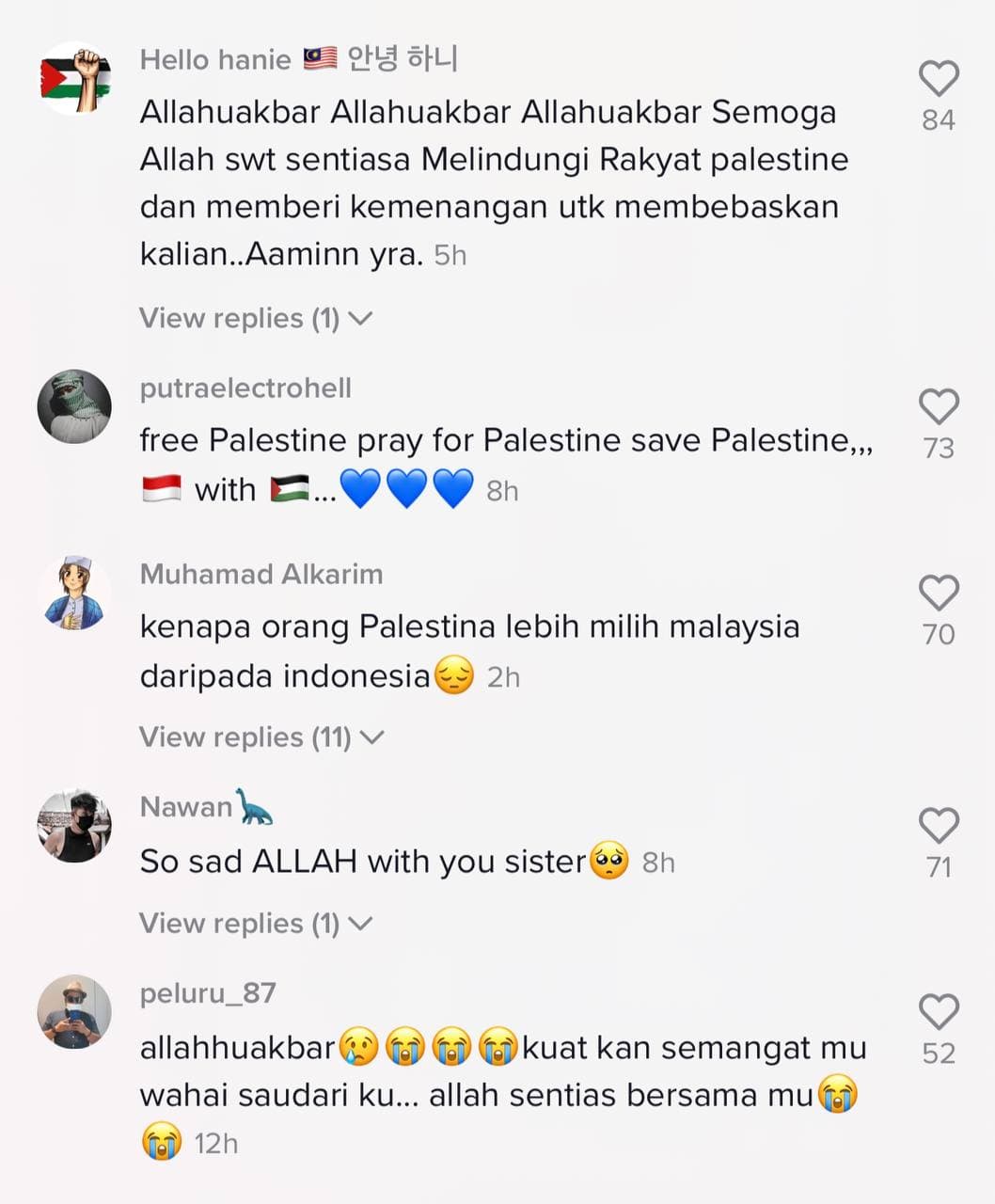Image resolution: width=995 pixels, height=1204 pixels.
Task: Like Nawan's comment with heart icon
Action: tap(939, 825)
